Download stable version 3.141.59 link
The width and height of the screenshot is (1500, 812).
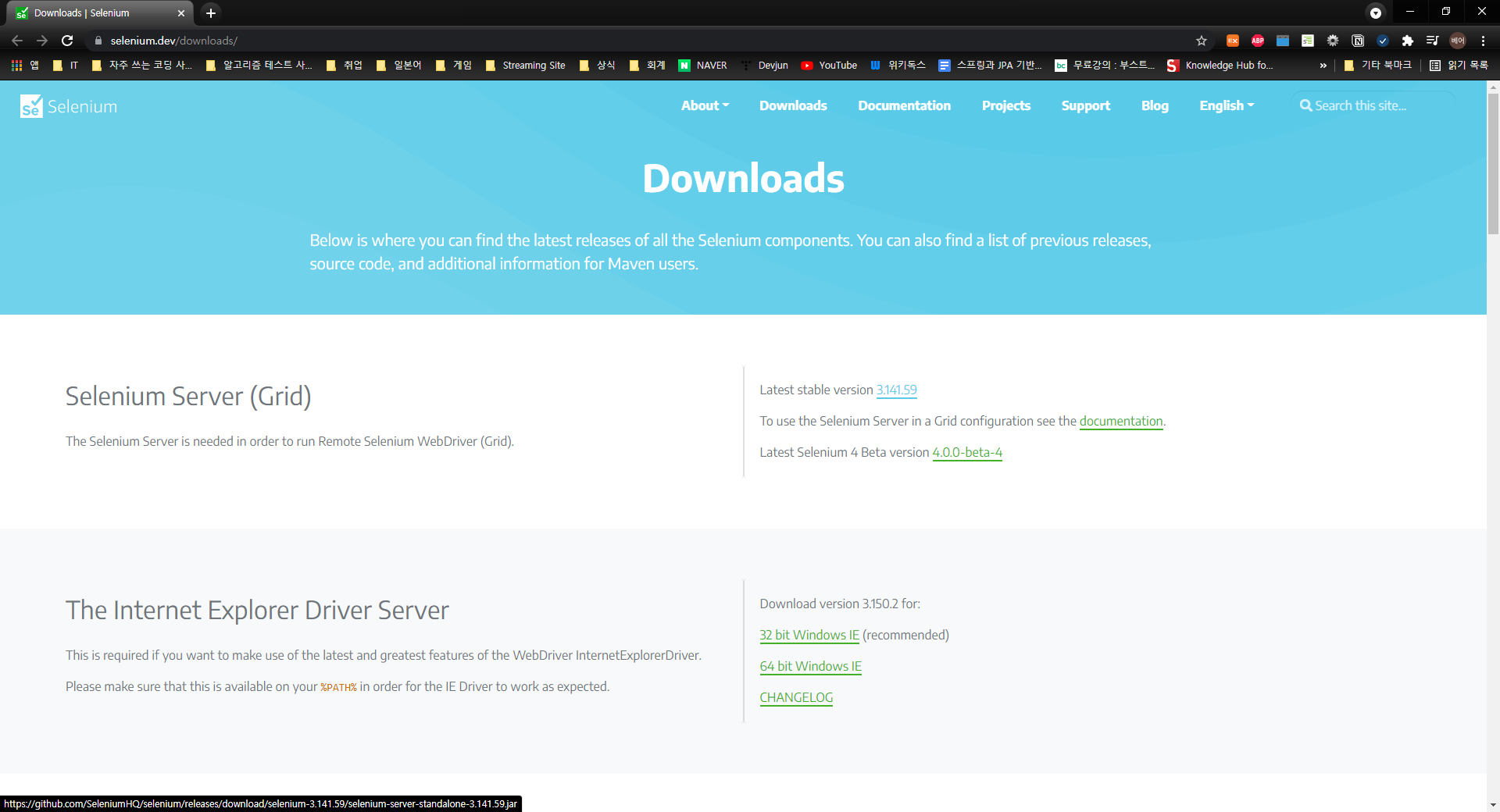(896, 390)
